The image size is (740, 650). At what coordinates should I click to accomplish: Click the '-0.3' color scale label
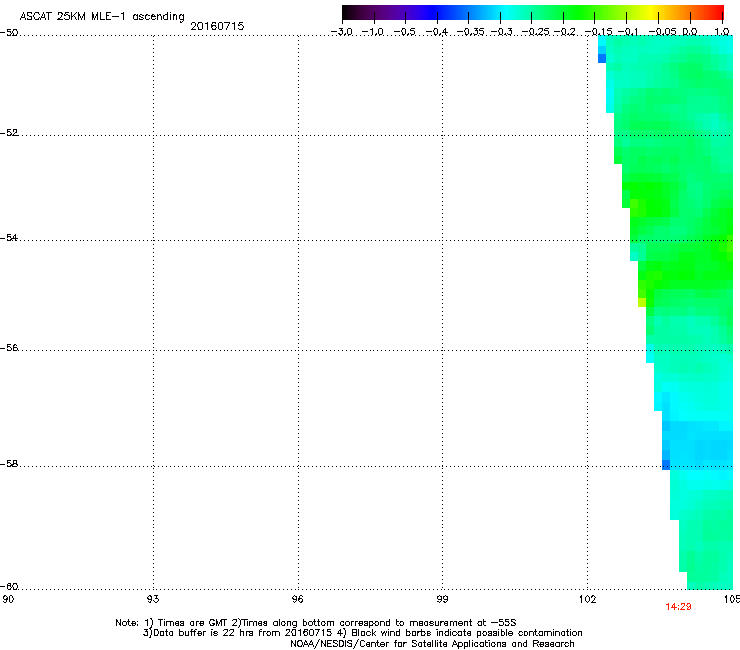pos(501,32)
